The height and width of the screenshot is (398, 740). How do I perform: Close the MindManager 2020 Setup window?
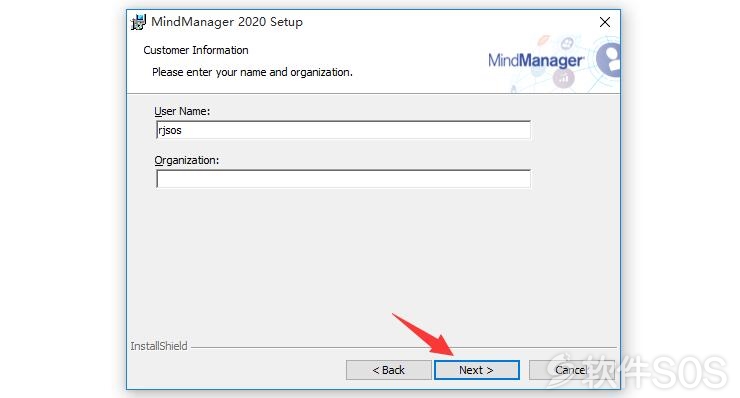point(605,22)
